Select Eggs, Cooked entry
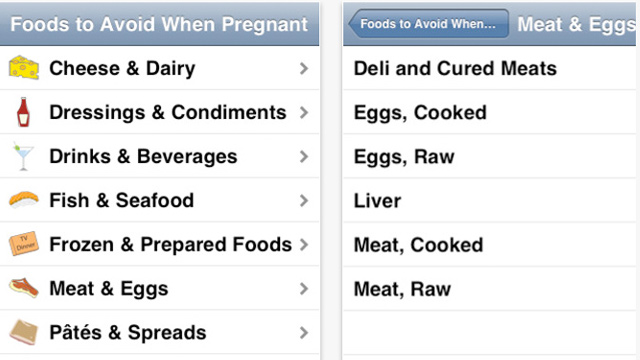 coord(489,113)
